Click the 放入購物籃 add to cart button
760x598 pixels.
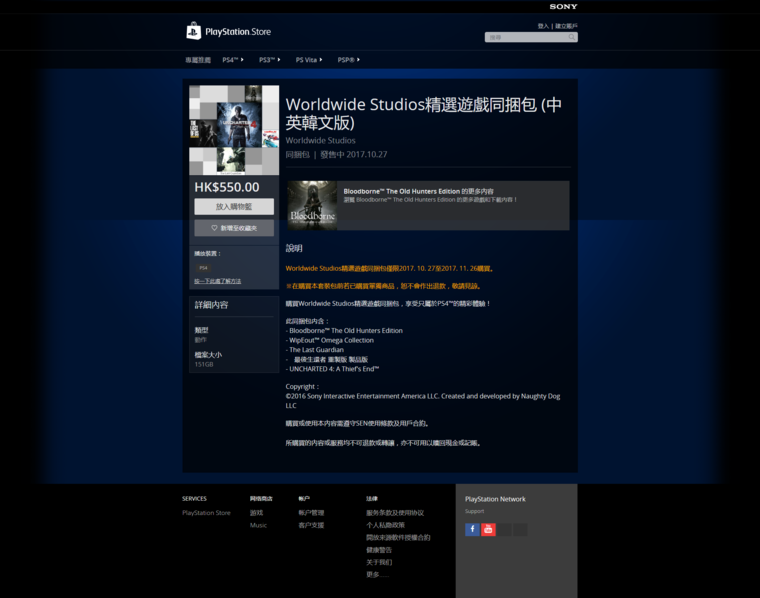click(234, 206)
